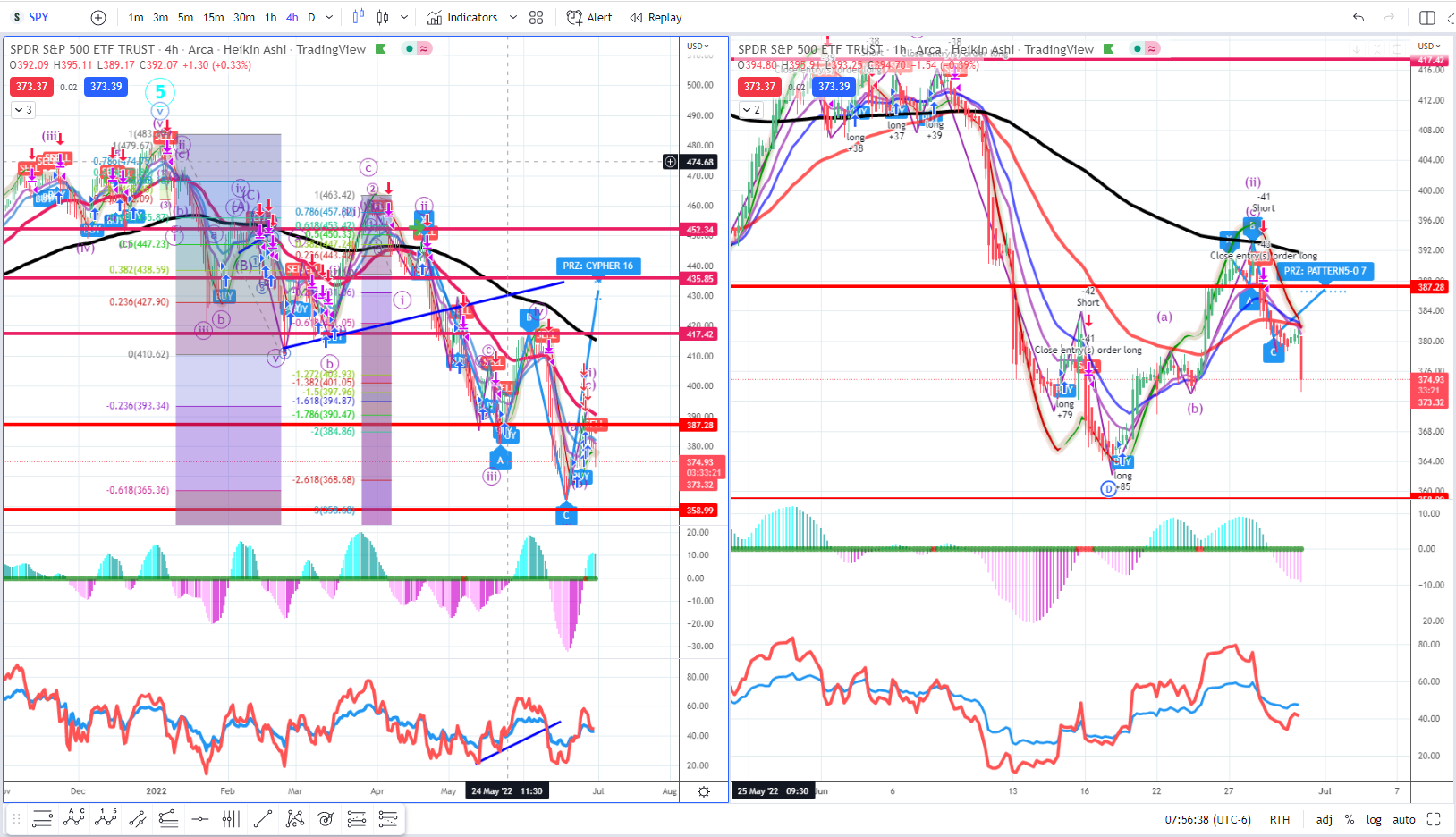Select the Fib retracement lines drawing tool
This screenshot has height=837, width=1456.
pyautogui.click(x=42, y=818)
